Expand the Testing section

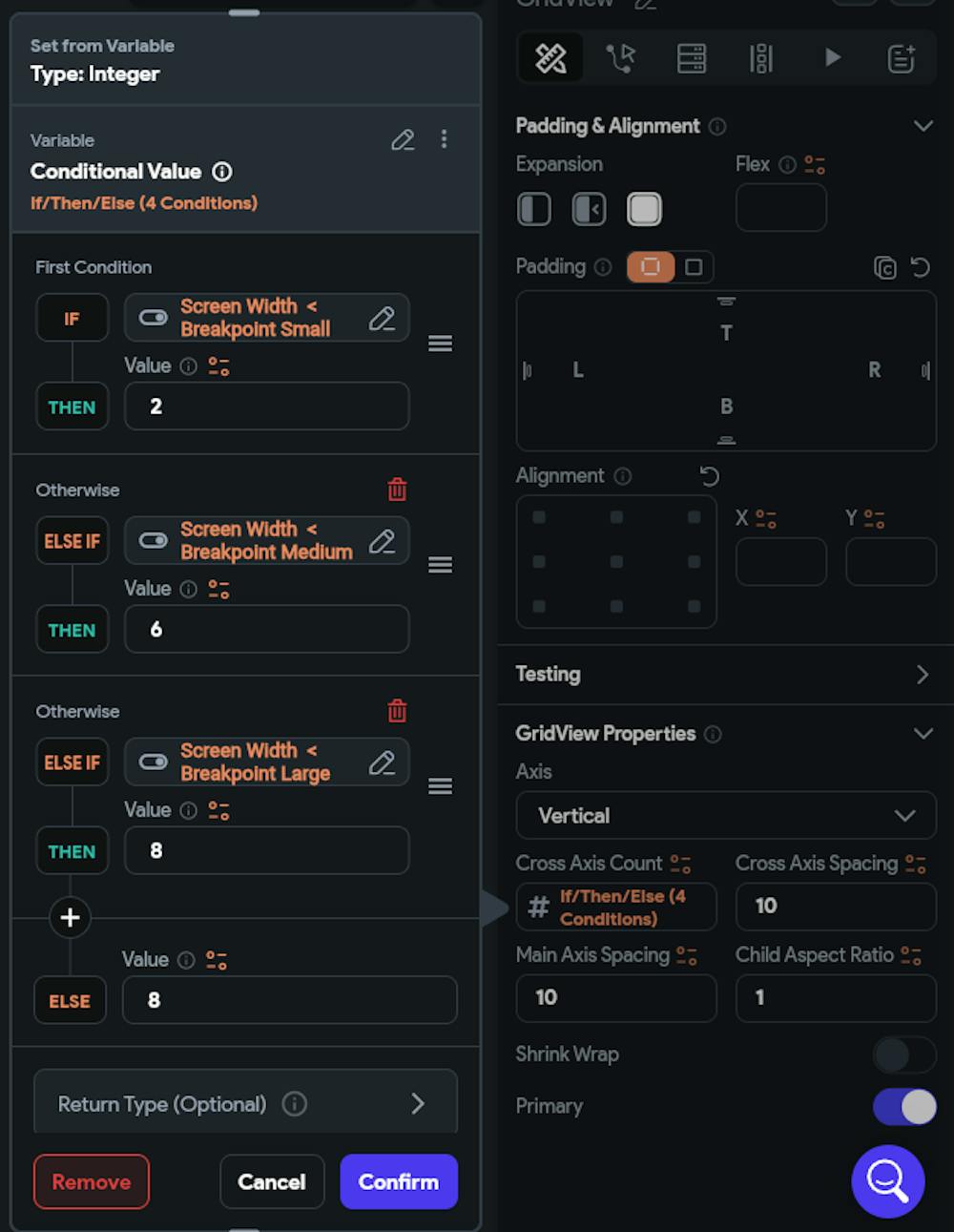(x=725, y=674)
